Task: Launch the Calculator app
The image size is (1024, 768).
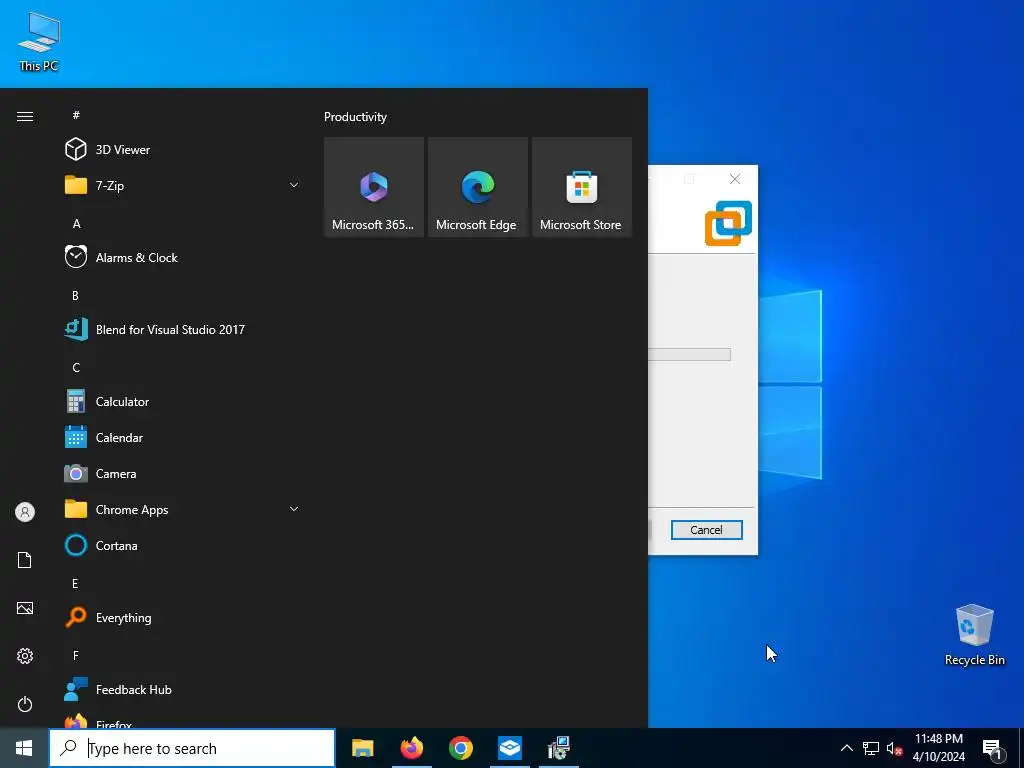Action: (183, 402)
